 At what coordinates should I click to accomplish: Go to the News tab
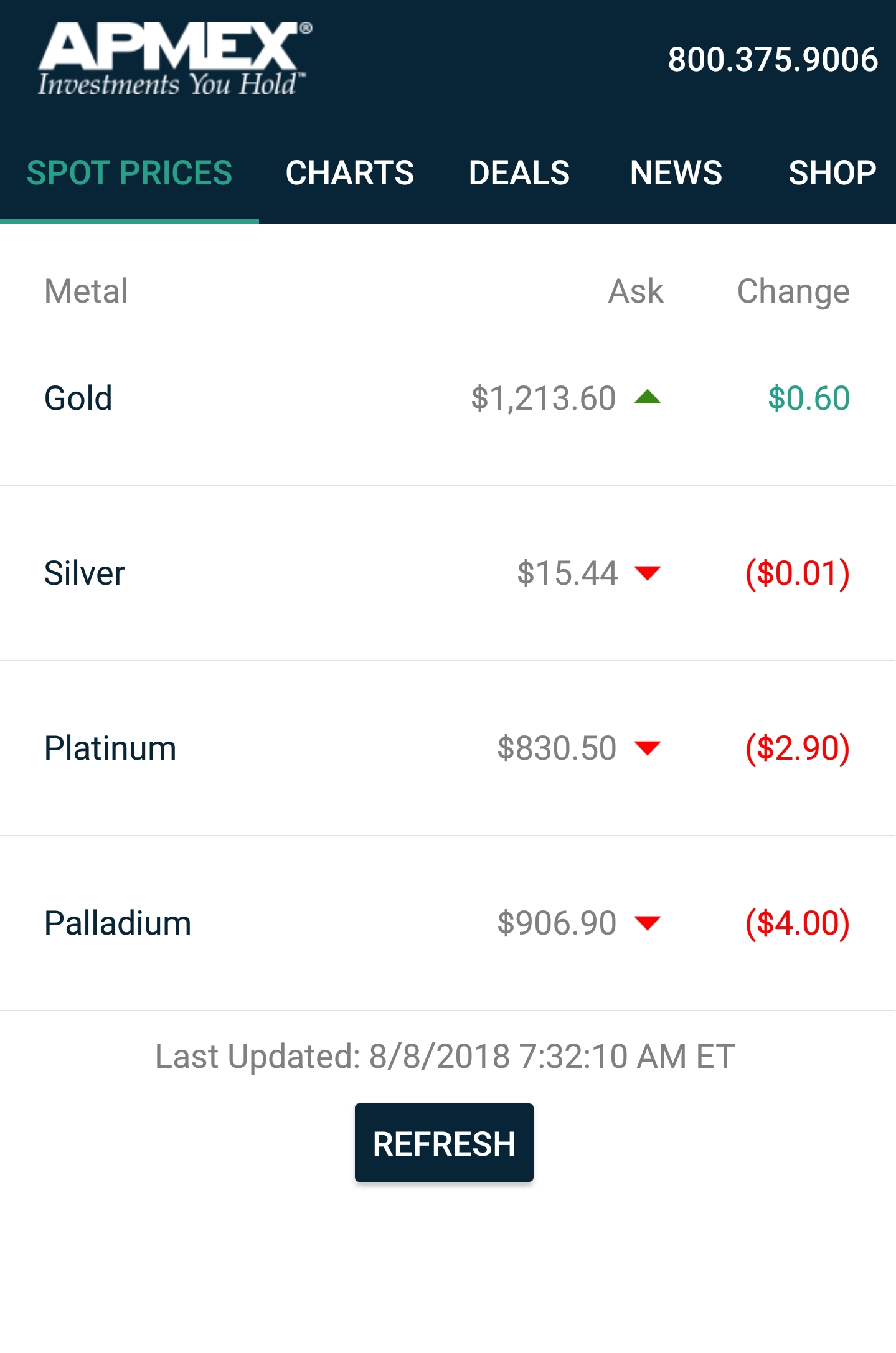click(676, 173)
